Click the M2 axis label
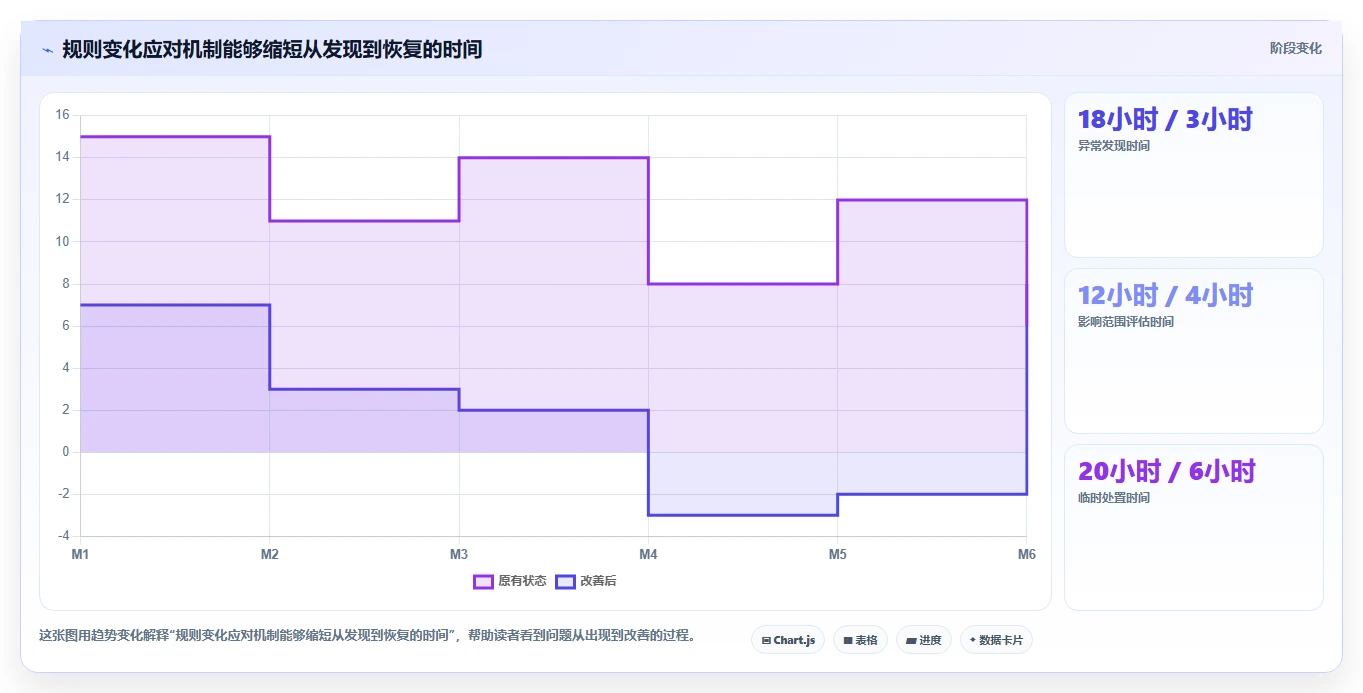1363x693 pixels. [269, 553]
